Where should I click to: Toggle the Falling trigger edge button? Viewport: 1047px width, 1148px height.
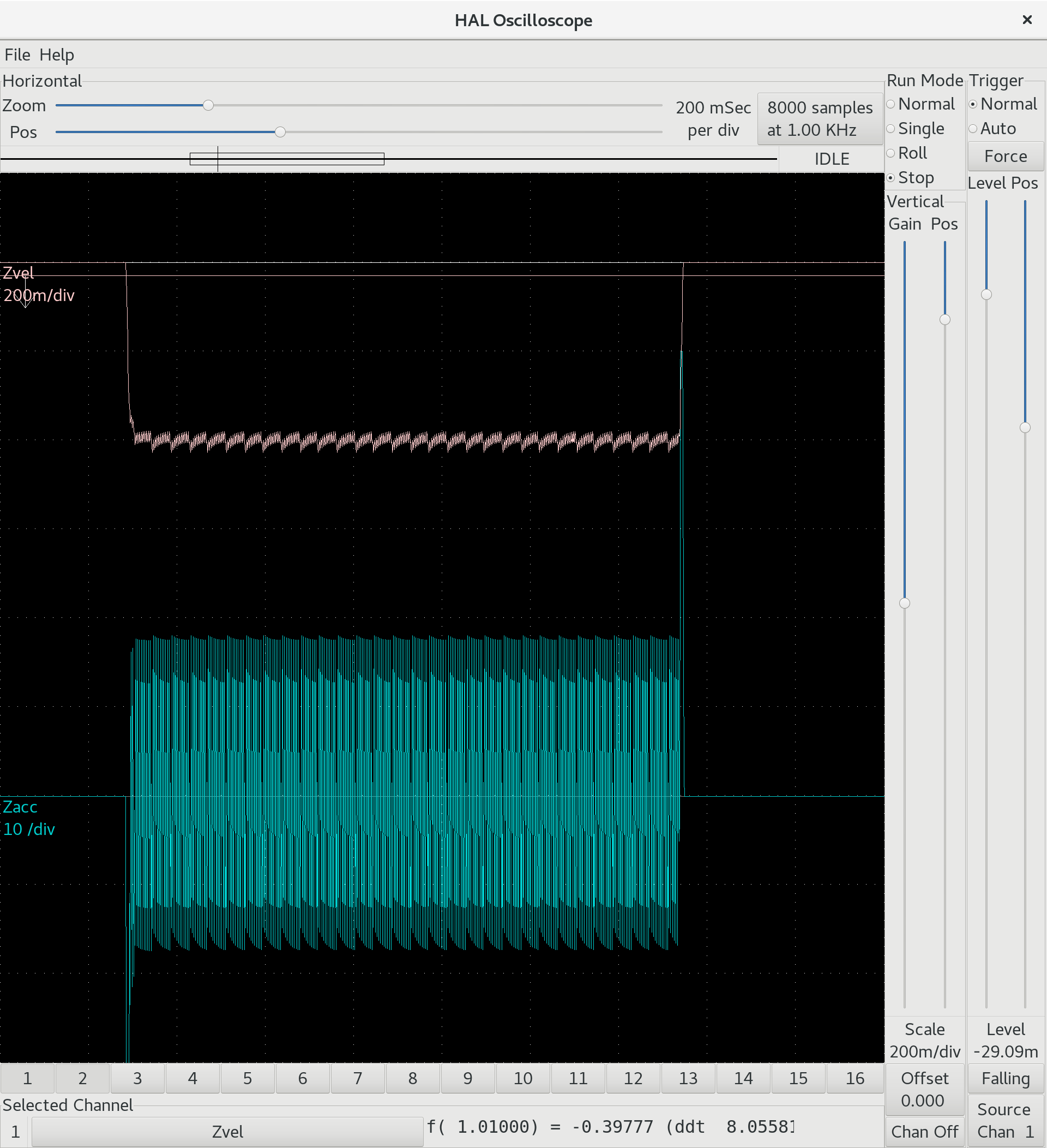1006,1078
